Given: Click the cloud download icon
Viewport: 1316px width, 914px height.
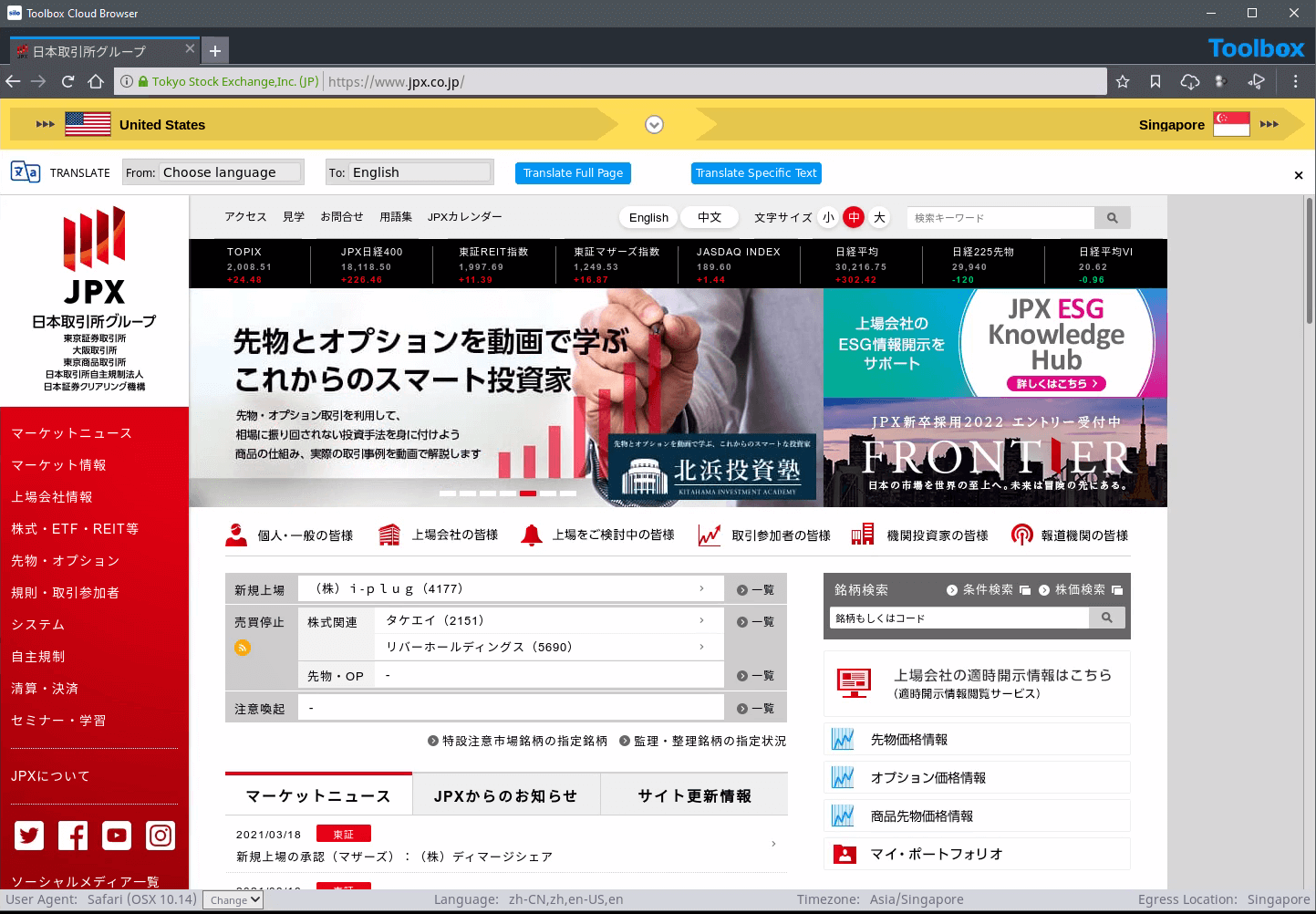Looking at the screenshot, I should pyautogui.click(x=1189, y=81).
